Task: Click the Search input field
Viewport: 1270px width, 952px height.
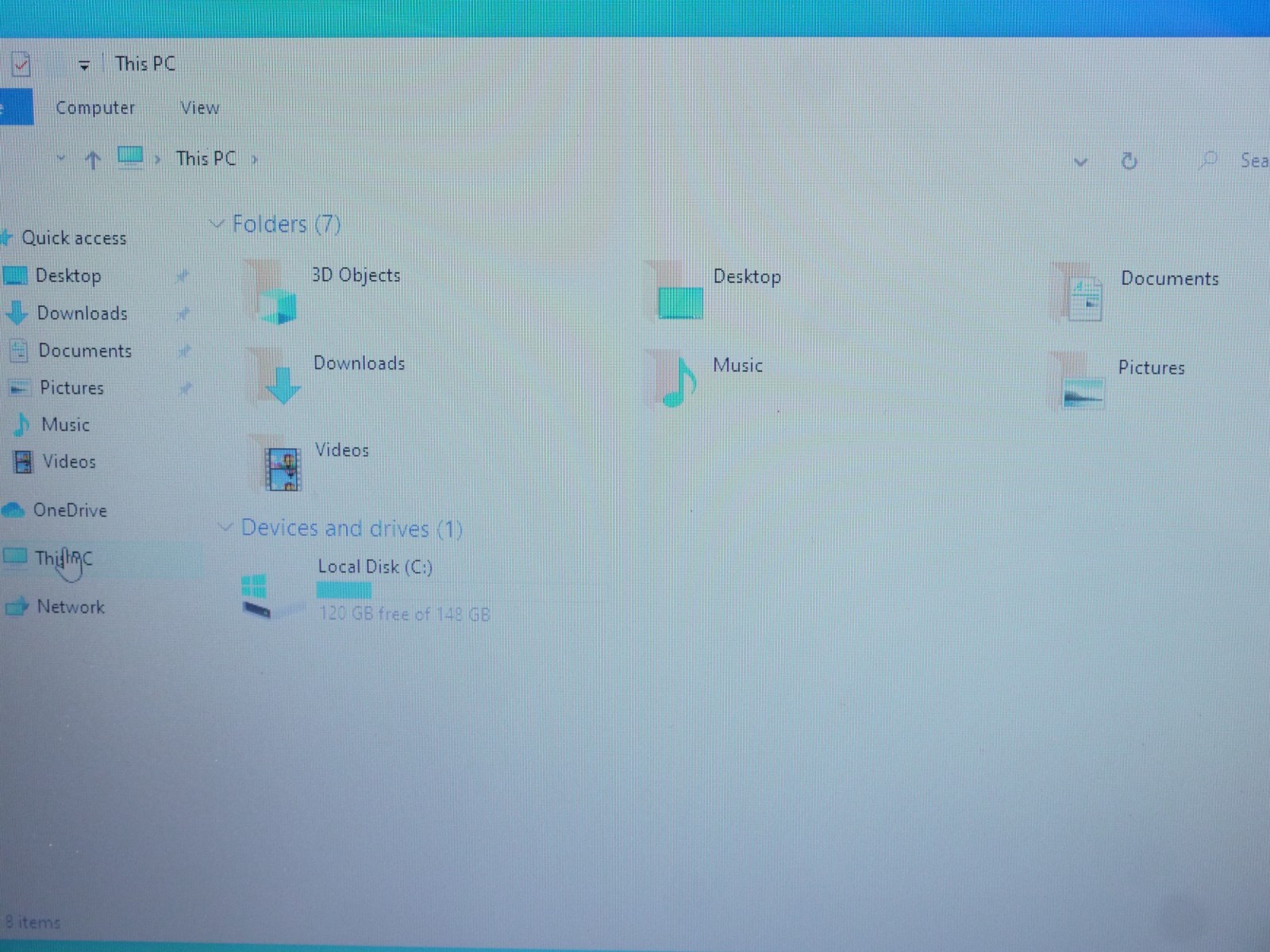Action: coord(1254,161)
